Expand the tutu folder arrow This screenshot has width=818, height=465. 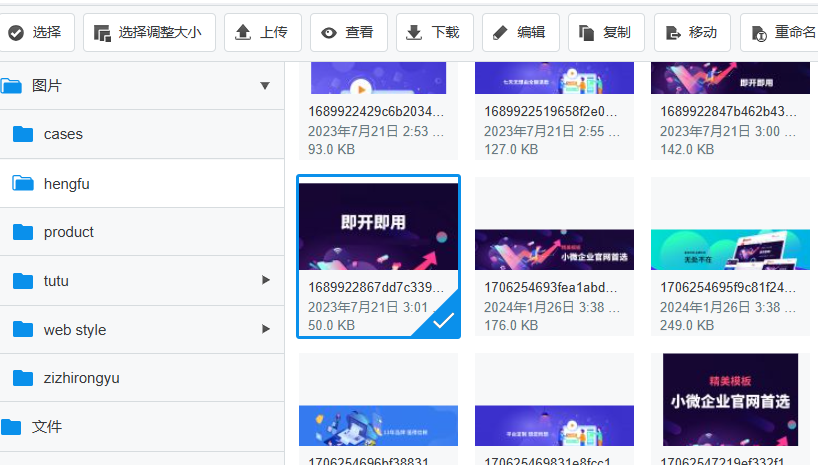point(266,280)
